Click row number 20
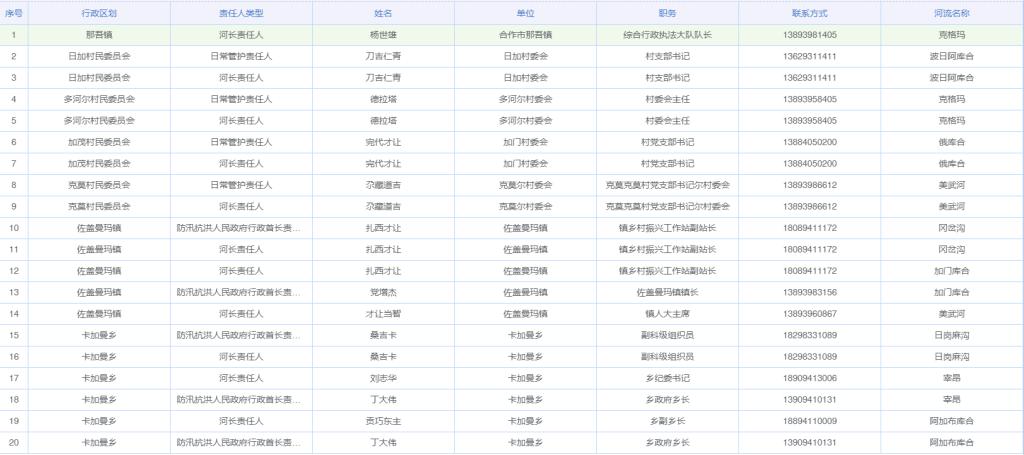This screenshot has height=455, width=1024. (14, 443)
